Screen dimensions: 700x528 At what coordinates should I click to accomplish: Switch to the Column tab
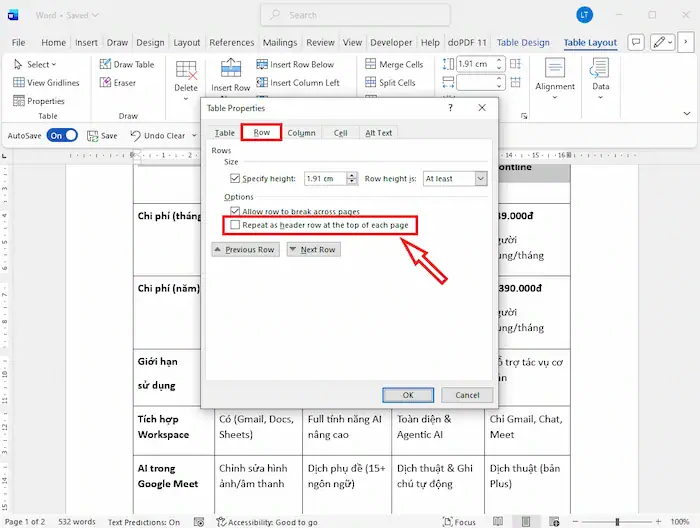coord(301,133)
